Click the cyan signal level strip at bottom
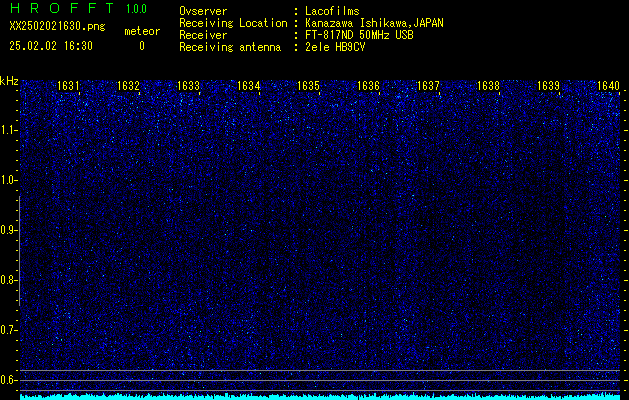 coord(320,397)
